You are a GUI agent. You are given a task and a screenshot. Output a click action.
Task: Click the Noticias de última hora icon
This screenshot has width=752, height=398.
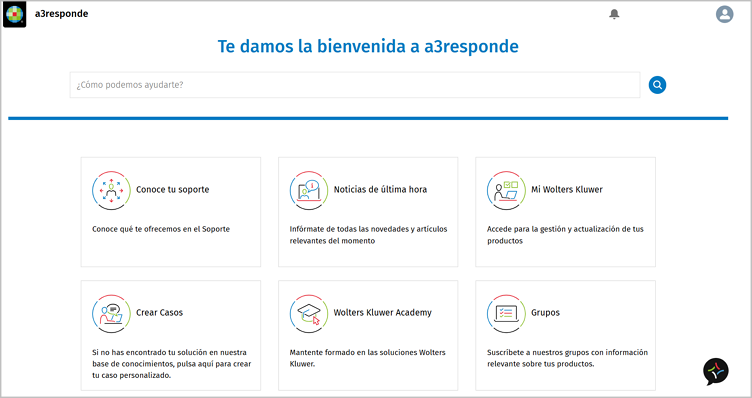point(309,190)
